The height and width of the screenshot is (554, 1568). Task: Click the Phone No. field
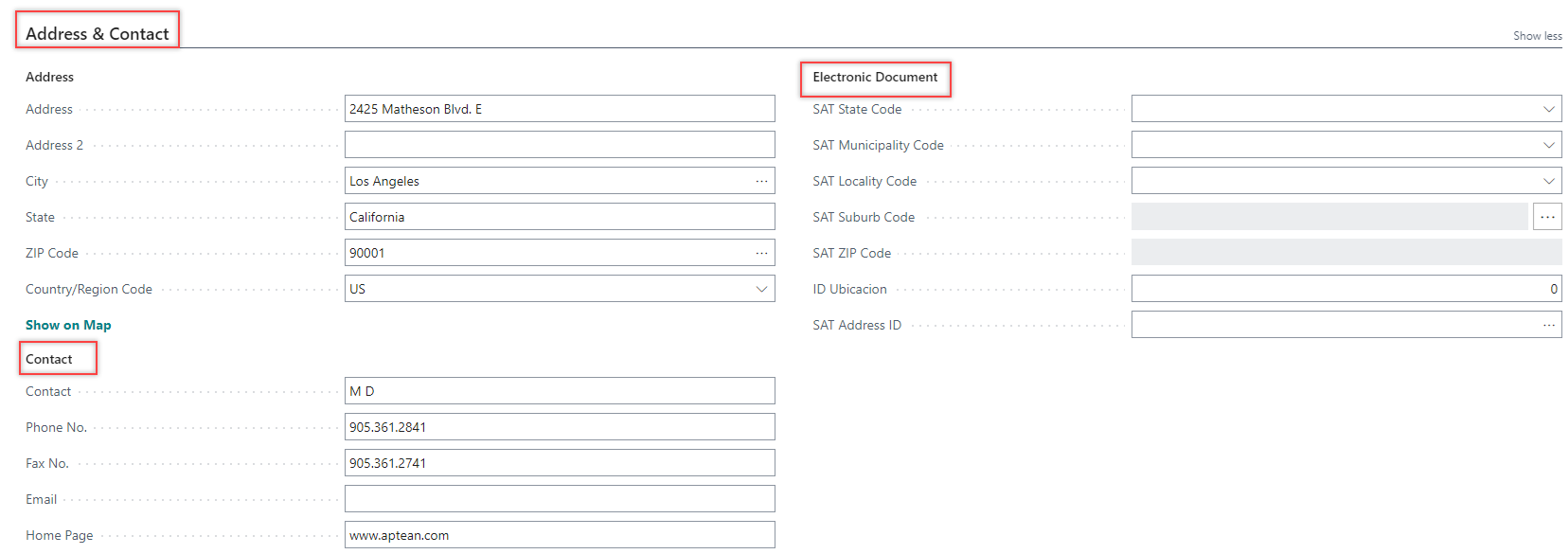pyautogui.click(x=559, y=427)
